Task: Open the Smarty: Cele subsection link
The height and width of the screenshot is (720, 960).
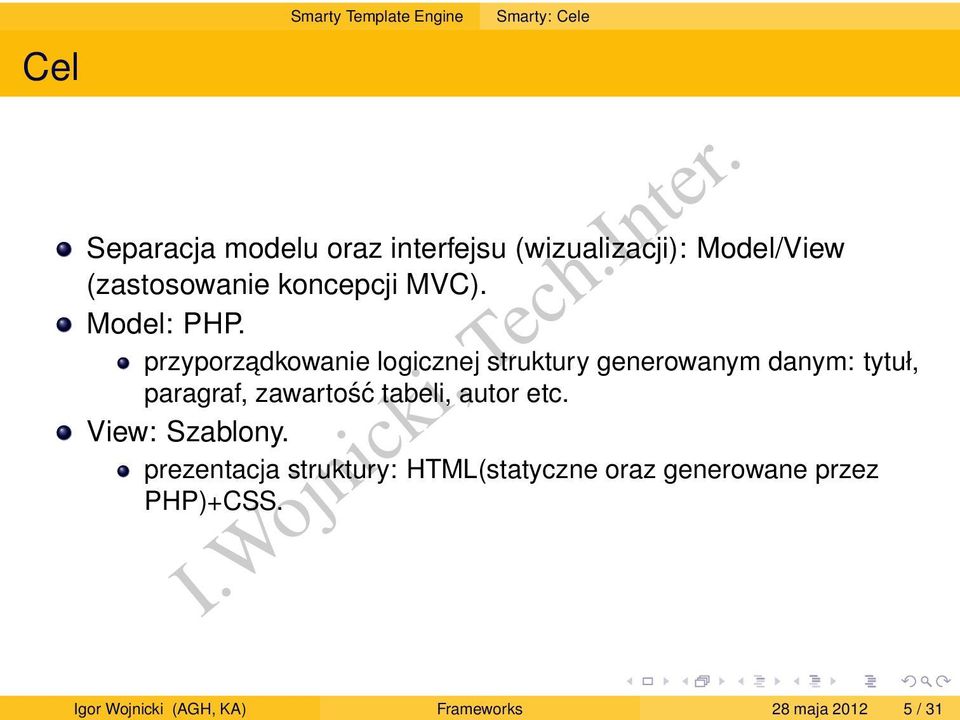Action: (x=542, y=16)
